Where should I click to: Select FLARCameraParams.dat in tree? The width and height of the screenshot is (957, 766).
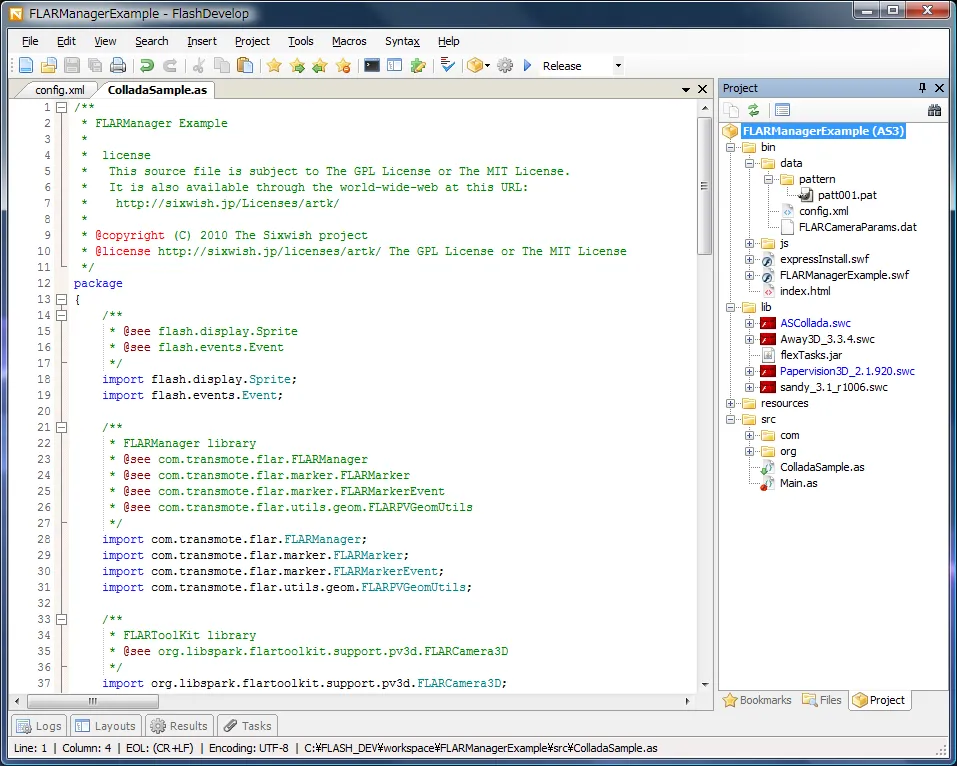click(858, 227)
